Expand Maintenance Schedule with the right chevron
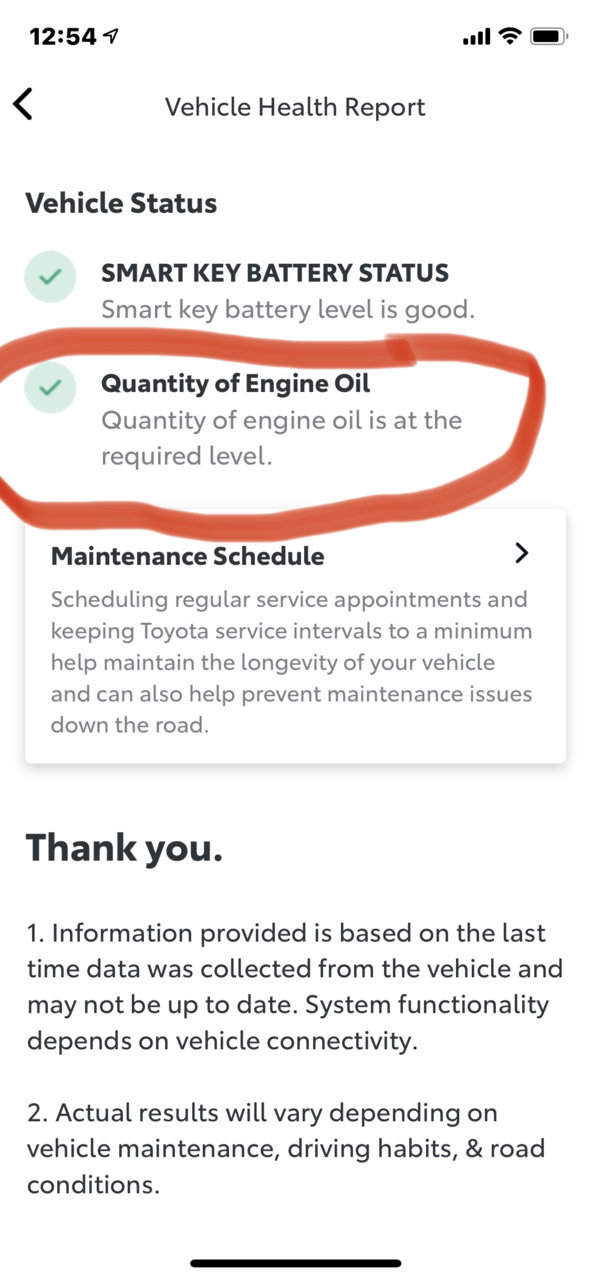 coord(521,553)
